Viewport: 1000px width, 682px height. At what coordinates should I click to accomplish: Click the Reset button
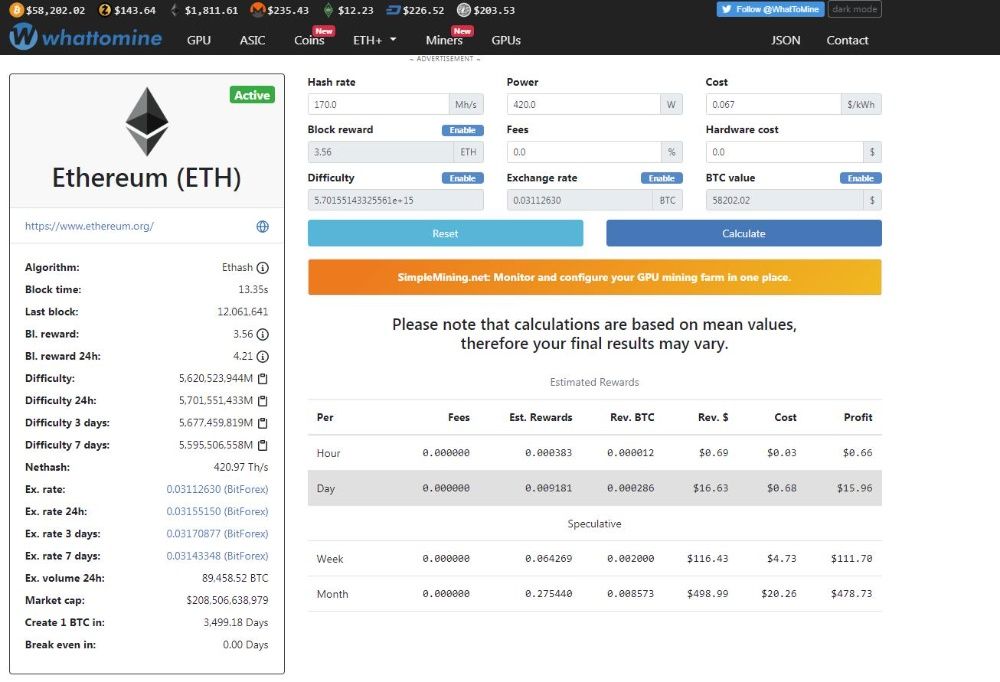(445, 234)
